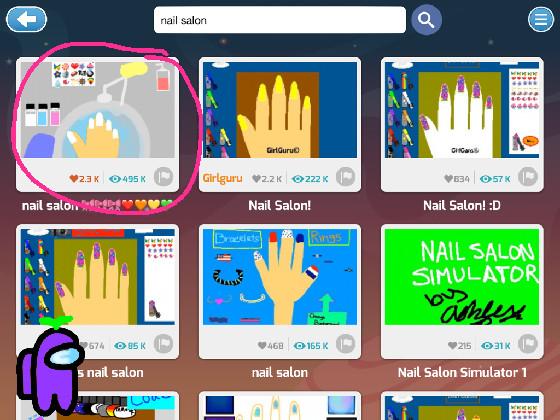The height and width of the screenshot is (420, 560).
Task: Click the magnifying glass search button
Action: (426, 20)
